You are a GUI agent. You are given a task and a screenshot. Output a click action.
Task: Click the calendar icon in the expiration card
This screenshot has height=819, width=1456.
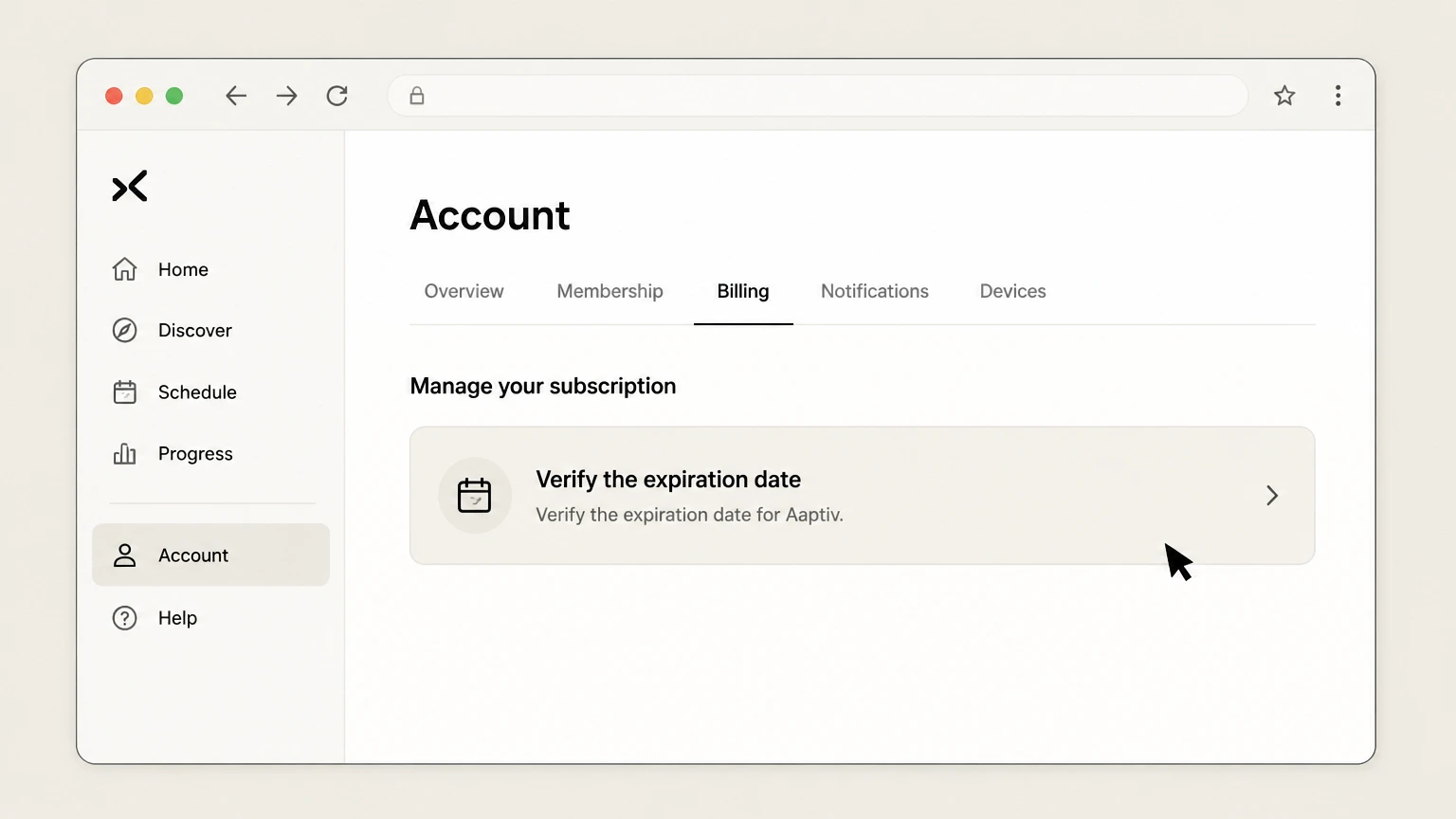474,495
